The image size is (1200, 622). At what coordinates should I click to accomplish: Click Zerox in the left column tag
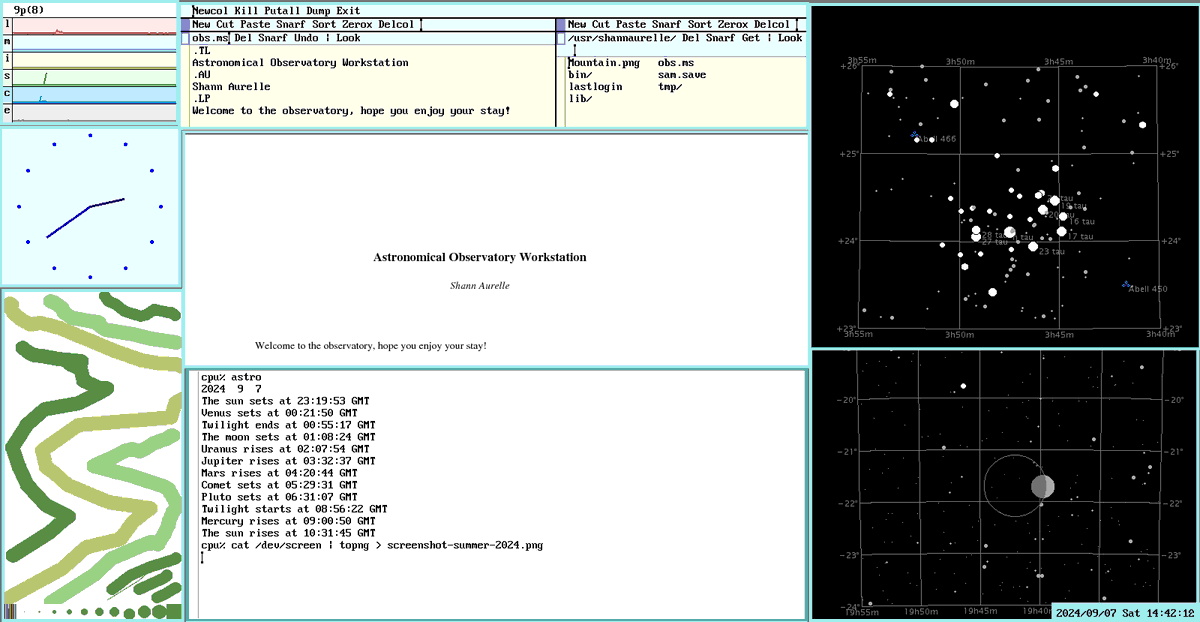point(357,24)
